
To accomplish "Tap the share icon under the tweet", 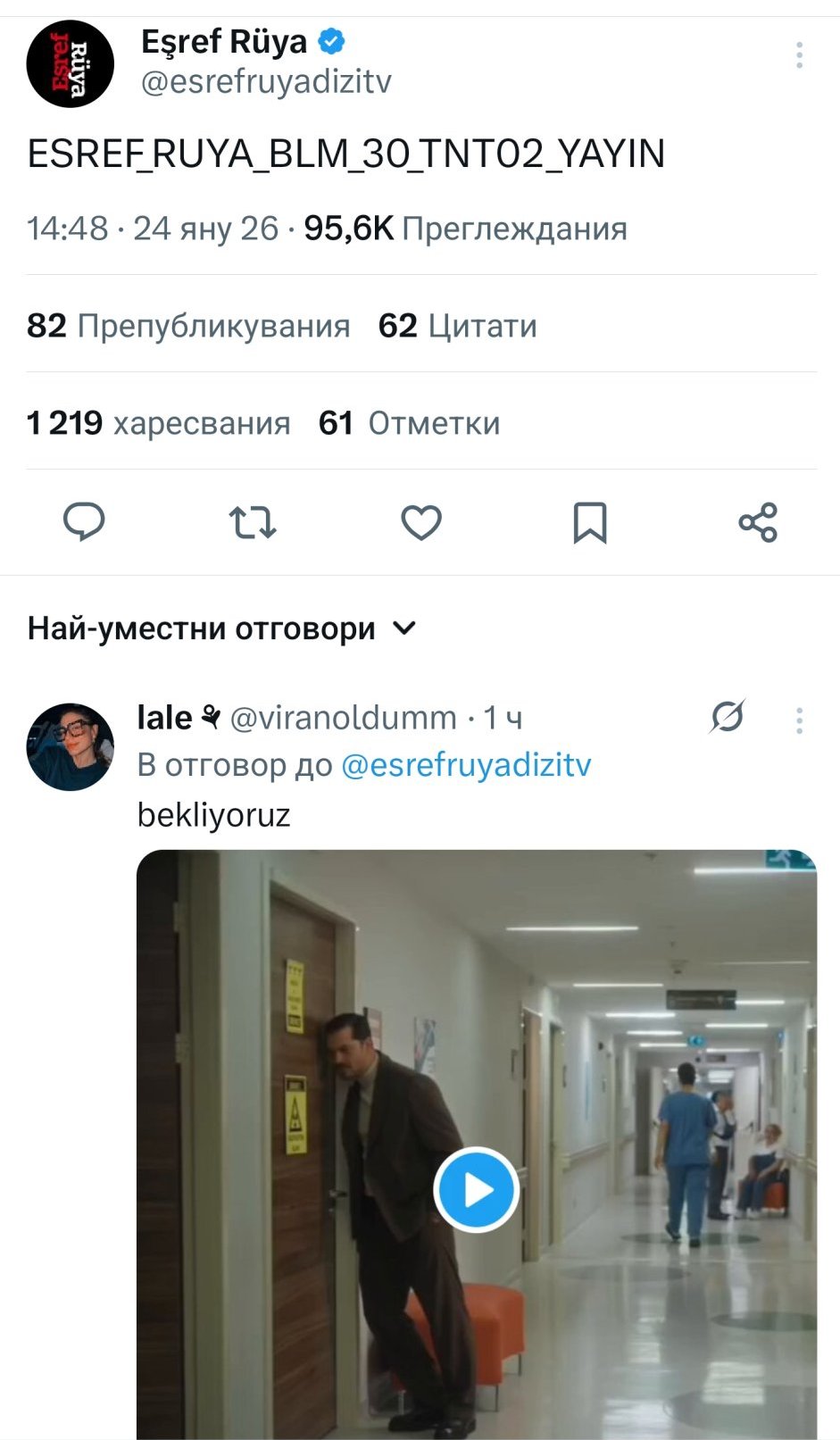I will point(758,522).
